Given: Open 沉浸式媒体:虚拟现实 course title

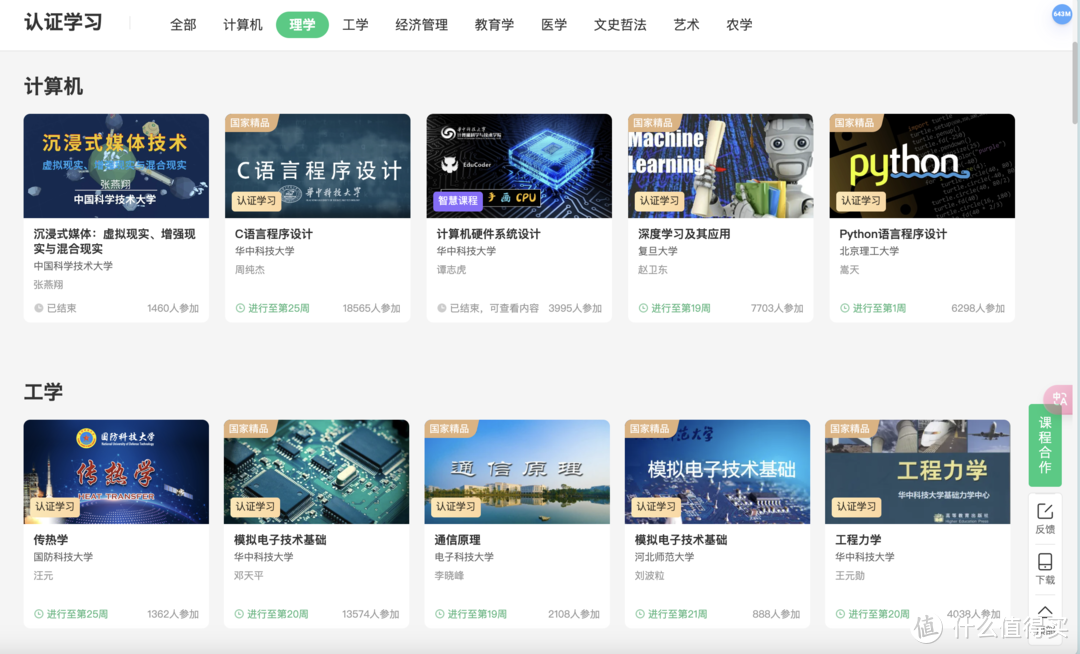Looking at the screenshot, I should (x=114, y=242).
